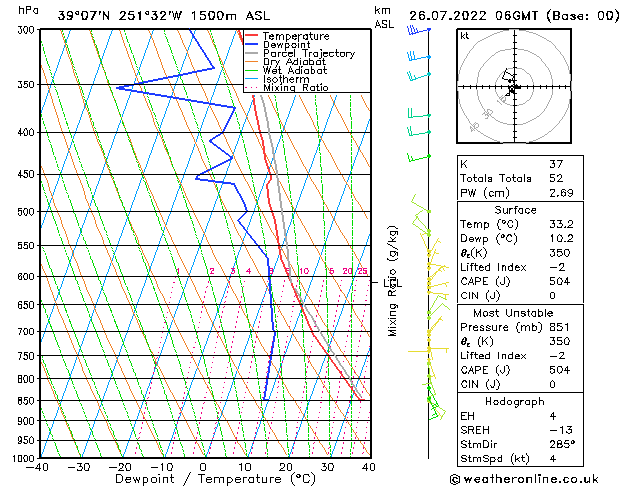Click the 'Wet Adiabat' legend entry
This screenshot has width=629, height=486.
295,71
